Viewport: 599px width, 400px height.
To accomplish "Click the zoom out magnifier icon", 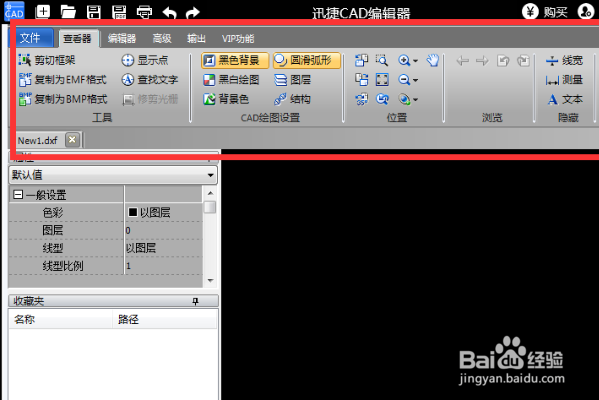I will pyautogui.click(x=404, y=80).
